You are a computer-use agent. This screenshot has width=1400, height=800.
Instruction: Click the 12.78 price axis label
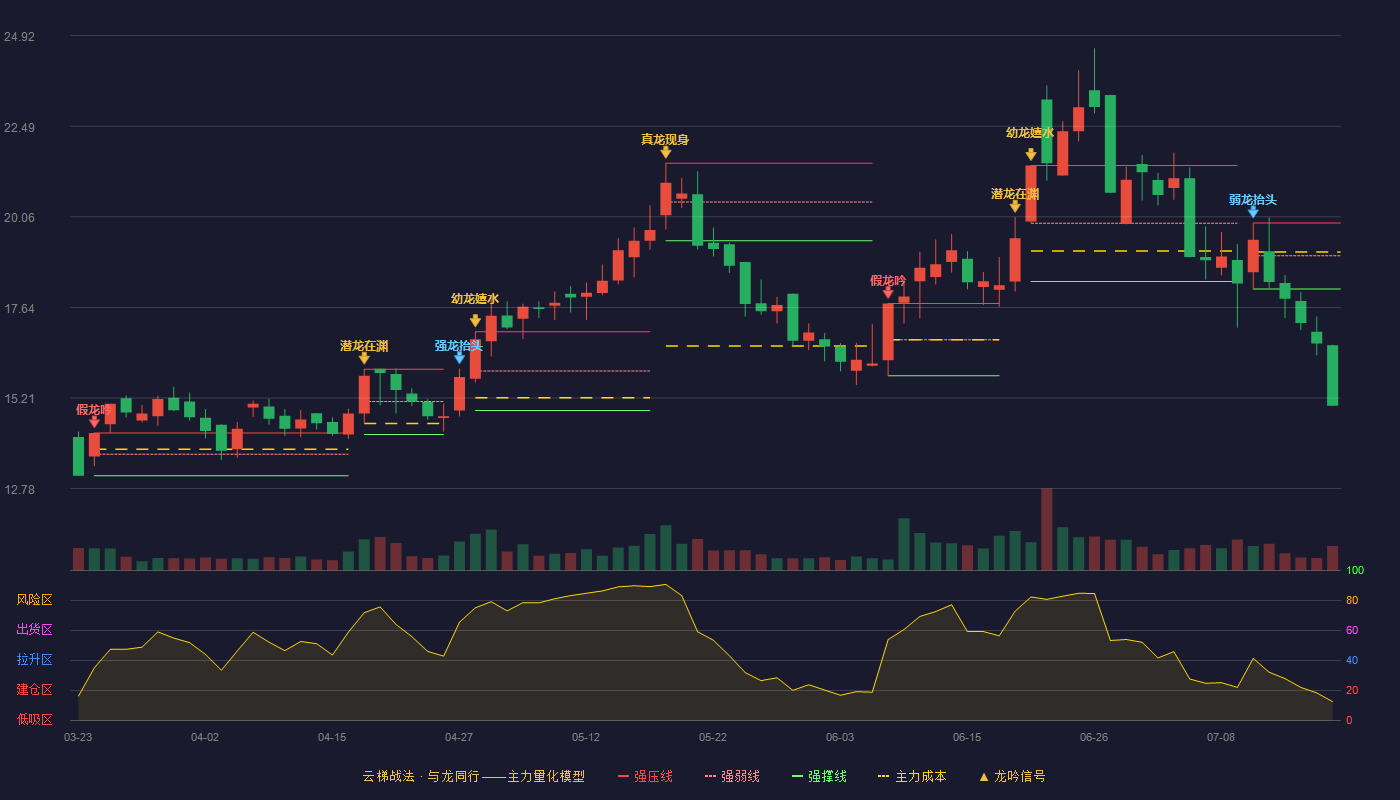point(19,490)
